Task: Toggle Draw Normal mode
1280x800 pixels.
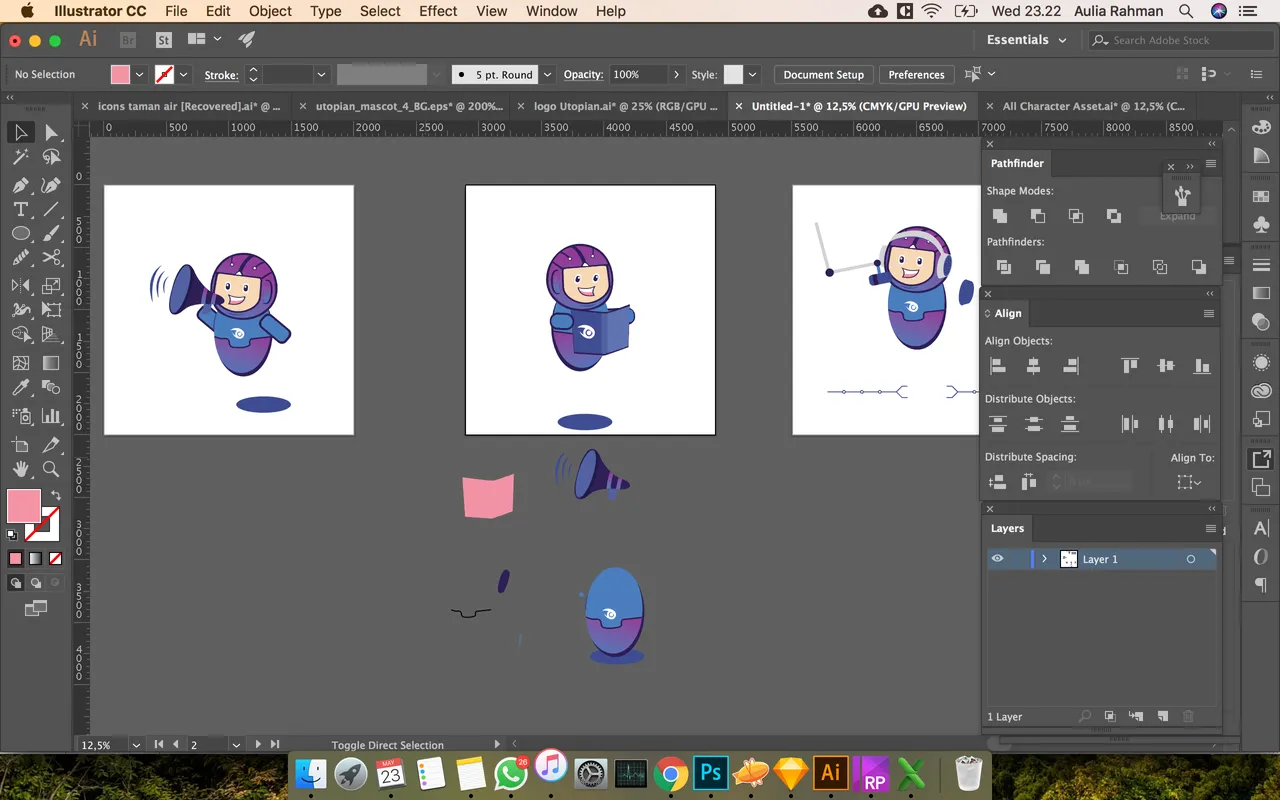Action: [x=16, y=583]
